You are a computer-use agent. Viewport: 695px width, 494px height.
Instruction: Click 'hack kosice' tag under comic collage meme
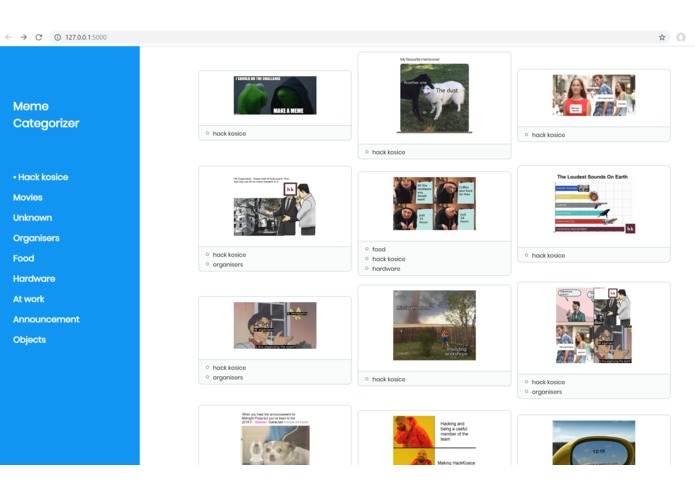[x=548, y=382]
